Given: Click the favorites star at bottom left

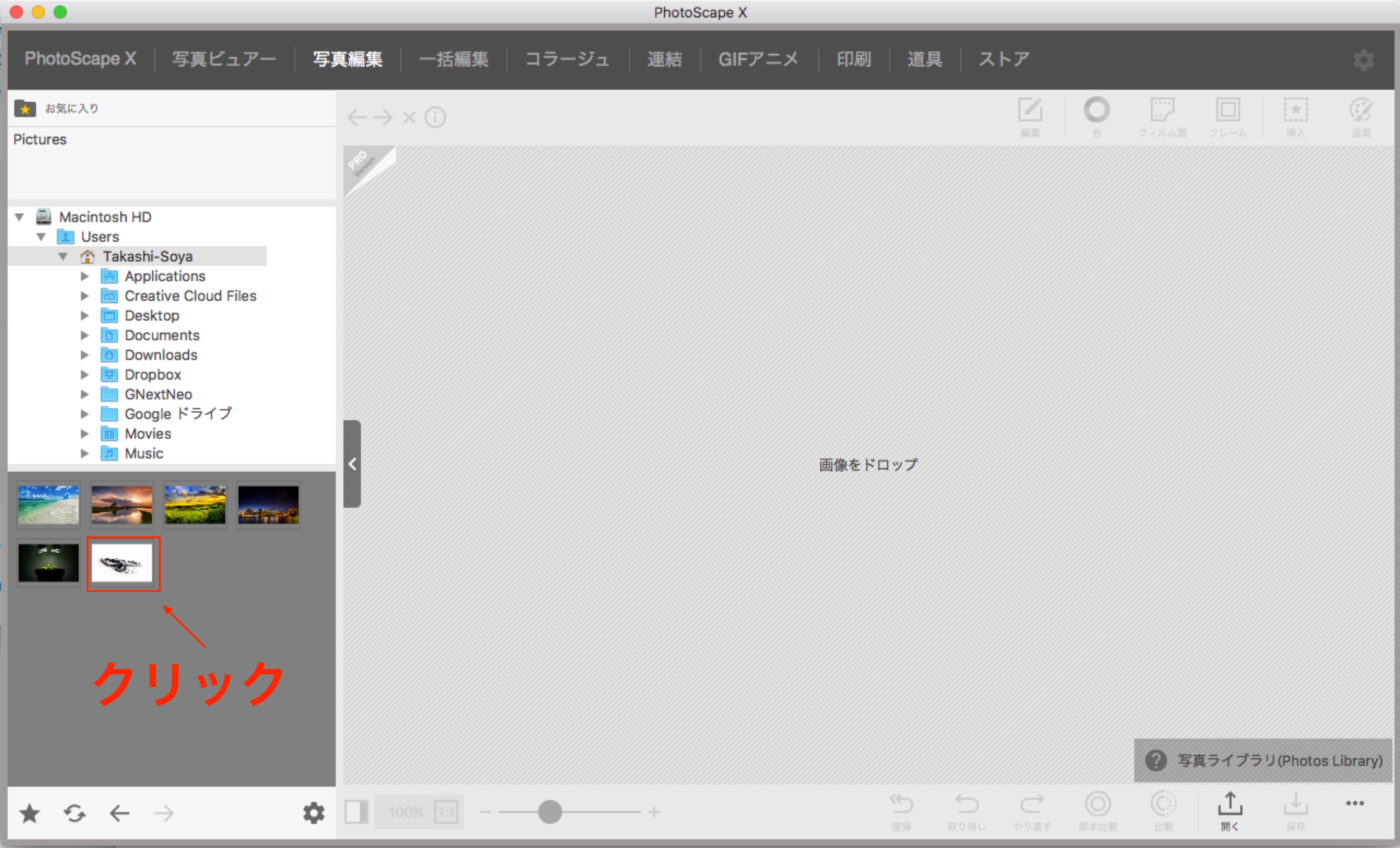Looking at the screenshot, I should (x=30, y=813).
